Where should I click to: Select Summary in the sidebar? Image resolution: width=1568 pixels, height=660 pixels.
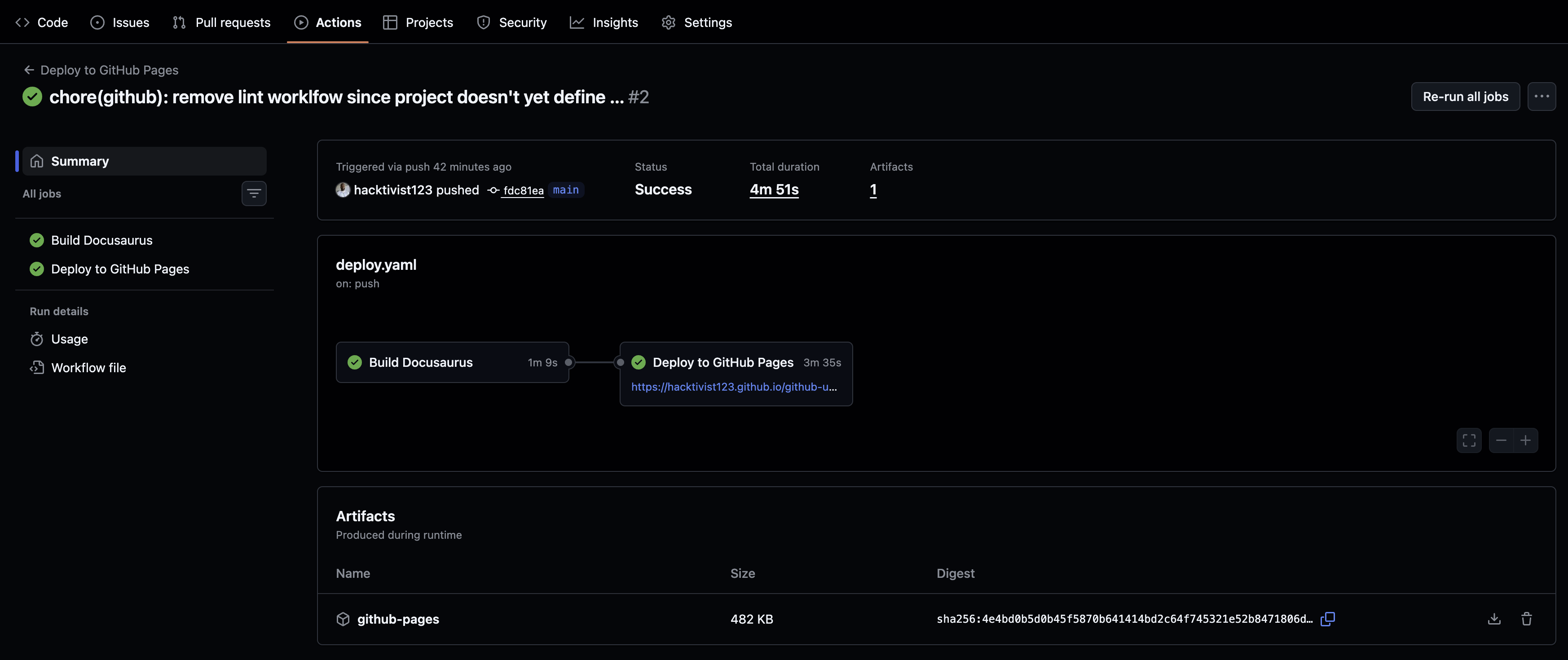(x=144, y=161)
